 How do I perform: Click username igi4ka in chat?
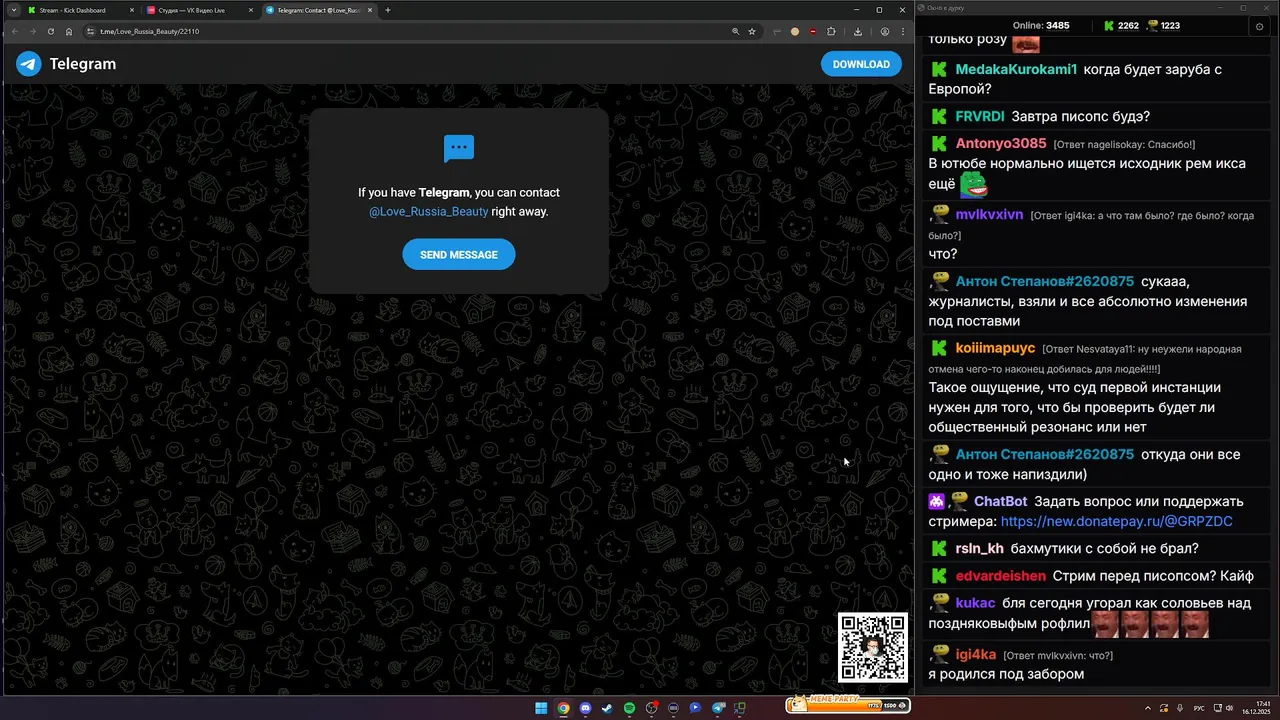[x=976, y=655]
